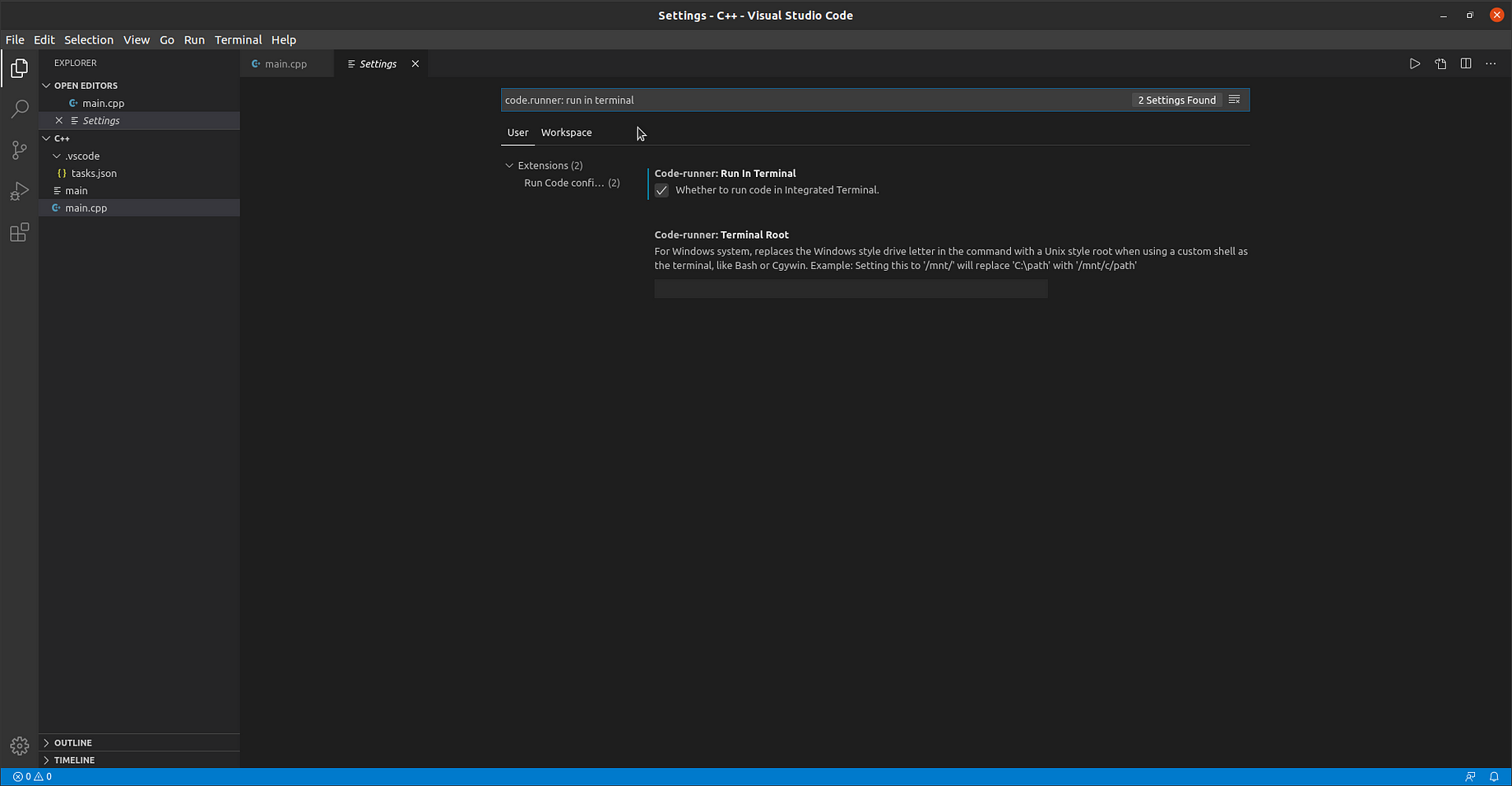Open the Search view in activity bar
This screenshot has width=1512, height=786.
[x=19, y=109]
